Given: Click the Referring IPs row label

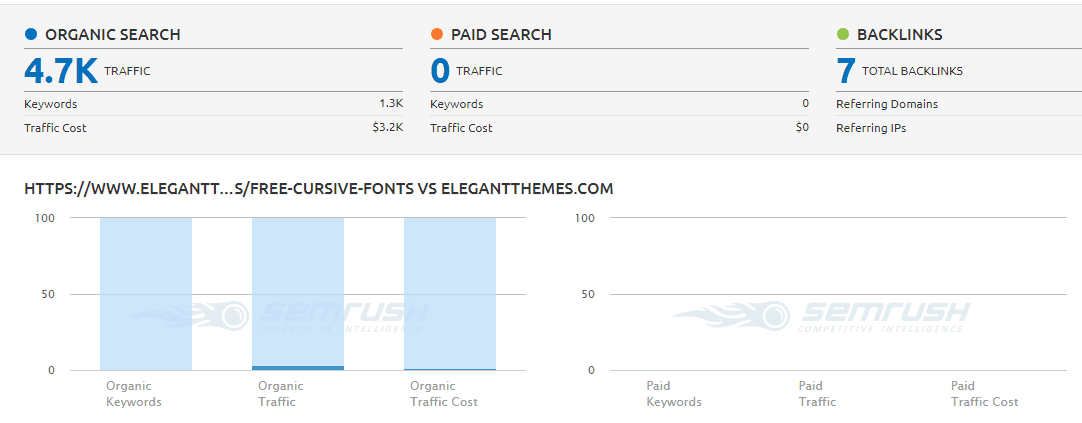Looking at the screenshot, I should point(871,128).
